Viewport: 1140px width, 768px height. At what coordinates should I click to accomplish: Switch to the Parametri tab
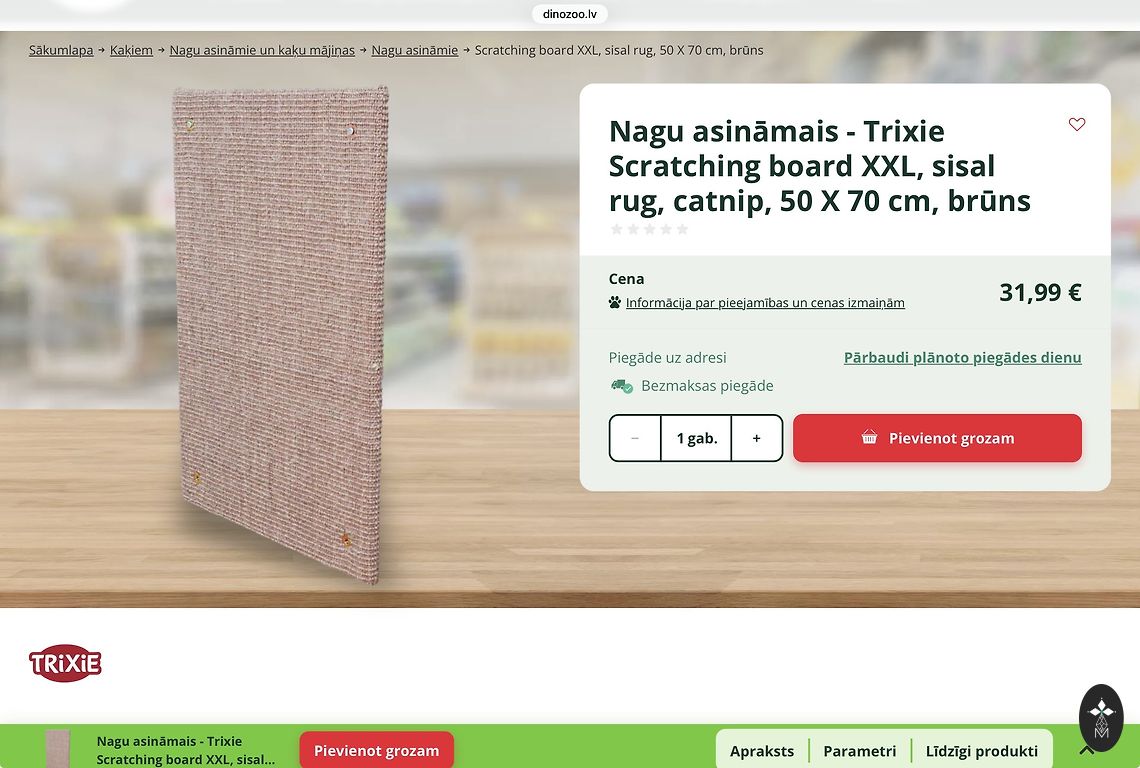pos(859,751)
